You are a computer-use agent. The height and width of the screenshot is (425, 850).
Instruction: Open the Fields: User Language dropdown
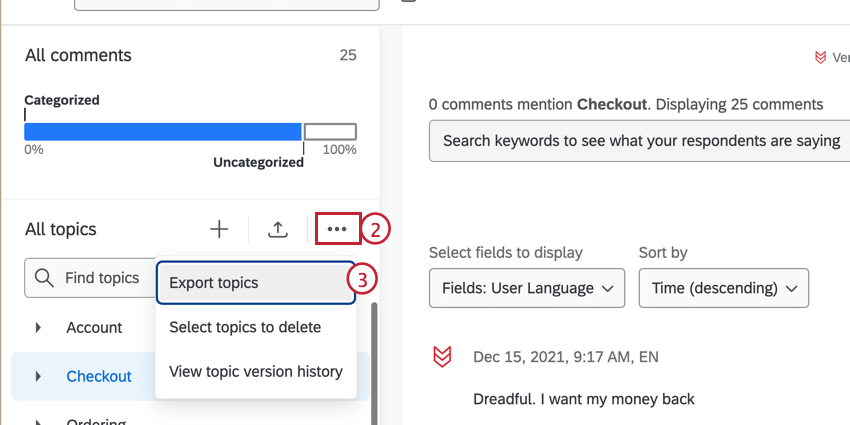(x=526, y=288)
